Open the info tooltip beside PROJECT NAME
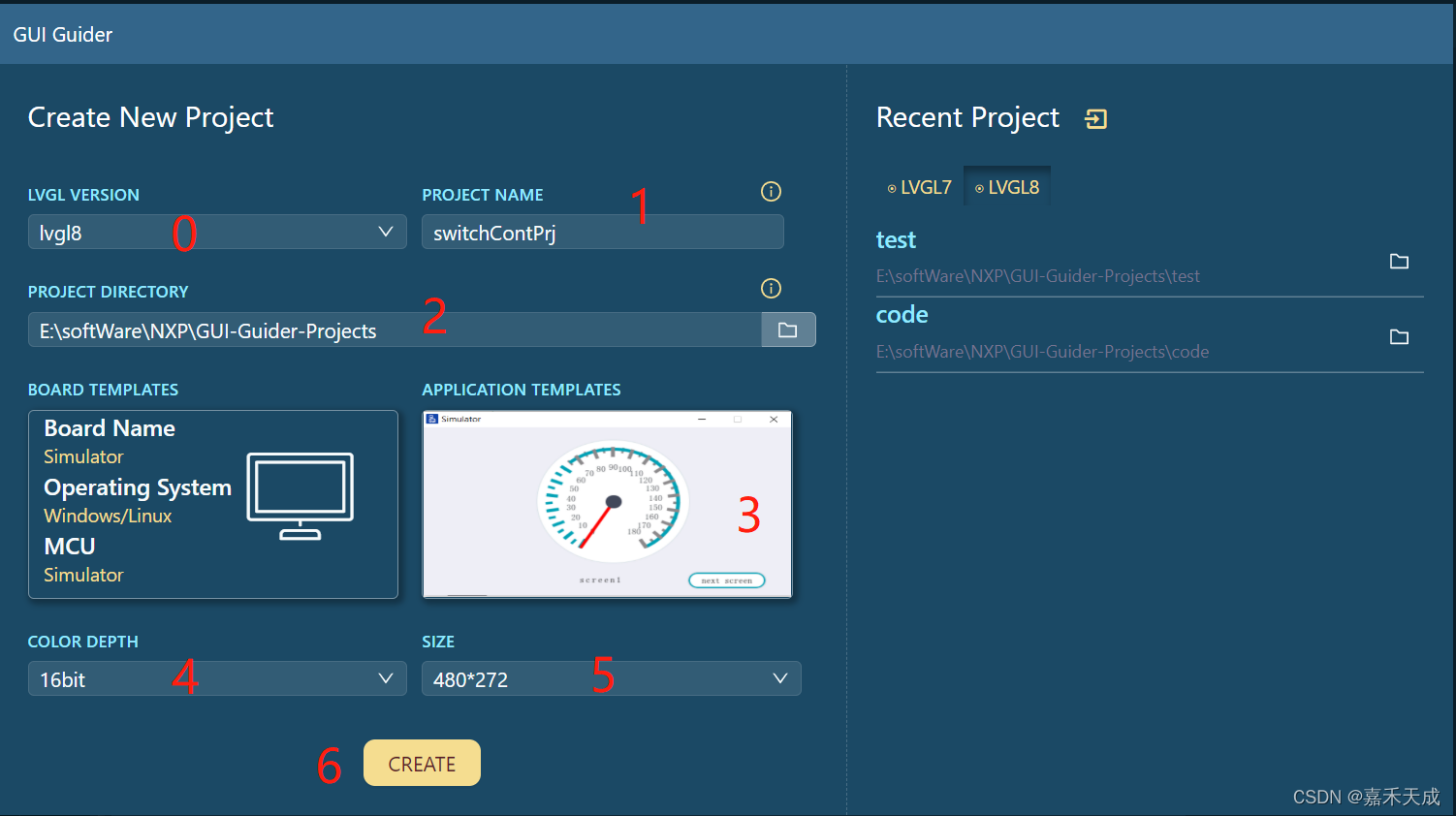This screenshot has height=816, width=1456. 771,191
